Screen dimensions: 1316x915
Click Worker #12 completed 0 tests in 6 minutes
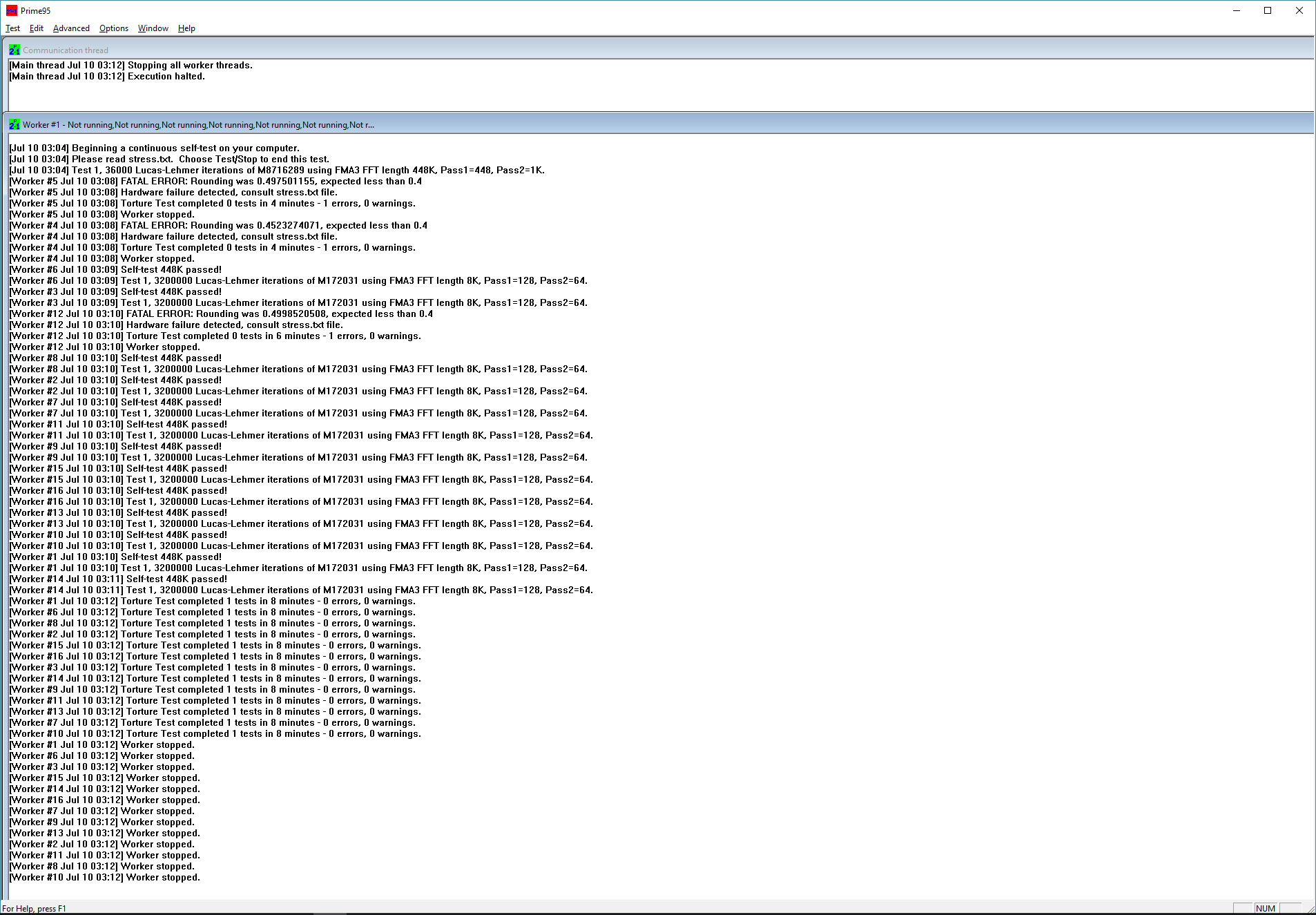215,336
